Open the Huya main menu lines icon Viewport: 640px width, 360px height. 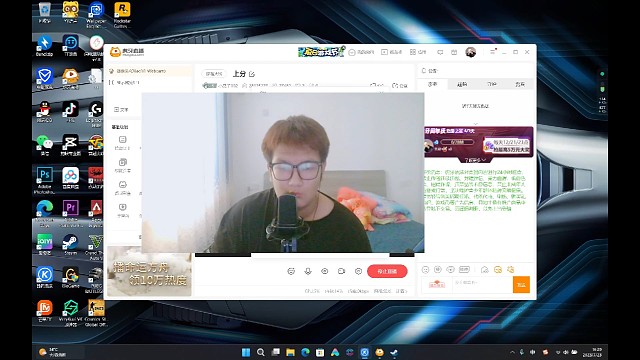pyautogui.click(x=492, y=52)
